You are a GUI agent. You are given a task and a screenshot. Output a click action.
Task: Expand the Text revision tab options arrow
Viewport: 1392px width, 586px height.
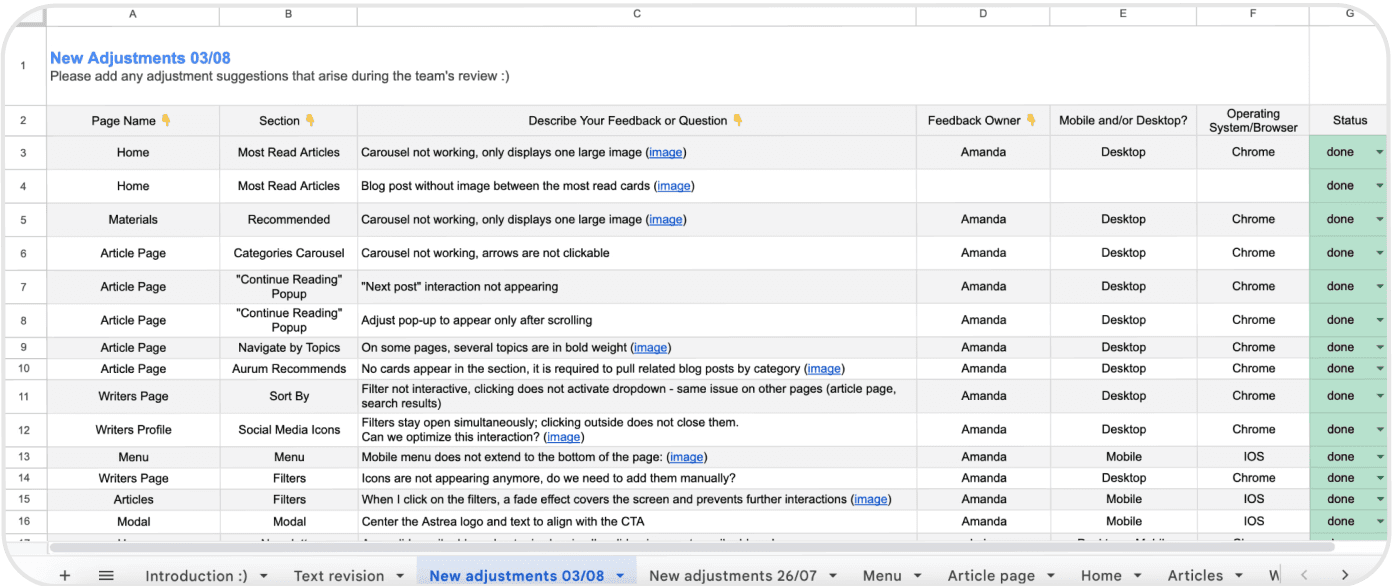coord(400,576)
